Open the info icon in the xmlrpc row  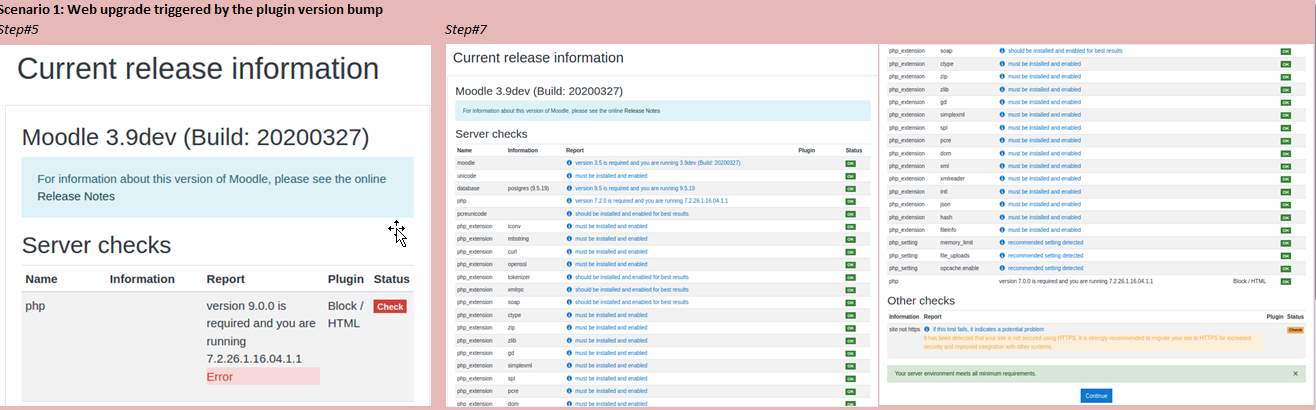coord(569,290)
